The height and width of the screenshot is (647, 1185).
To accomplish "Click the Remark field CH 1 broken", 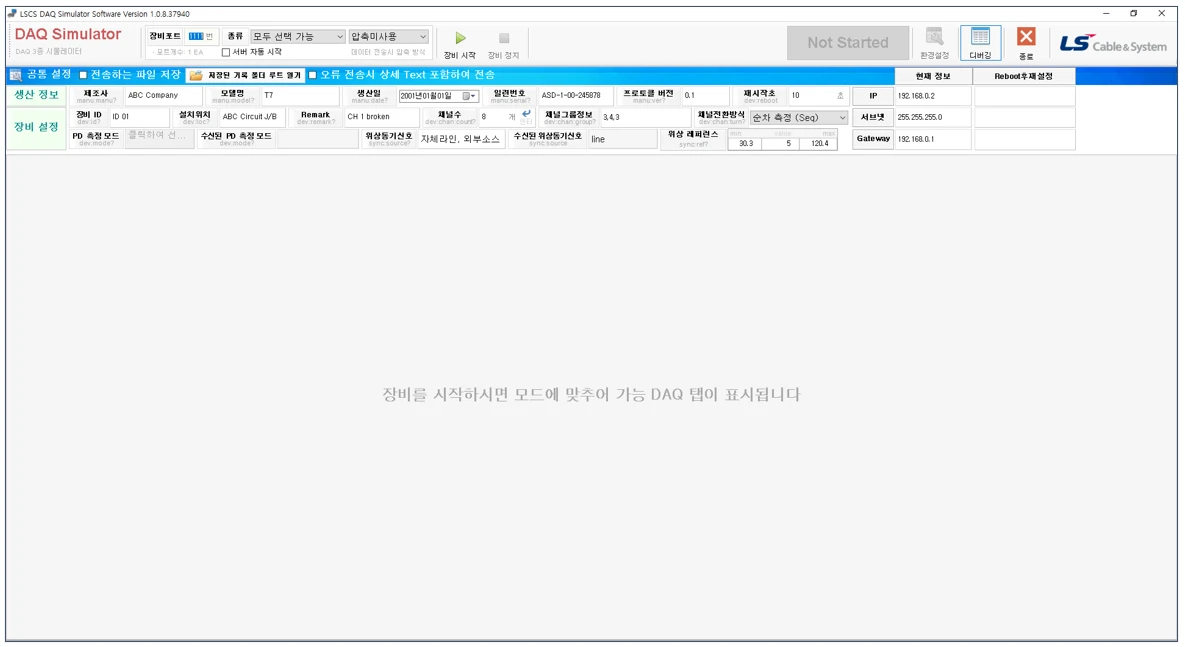I will pos(382,116).
